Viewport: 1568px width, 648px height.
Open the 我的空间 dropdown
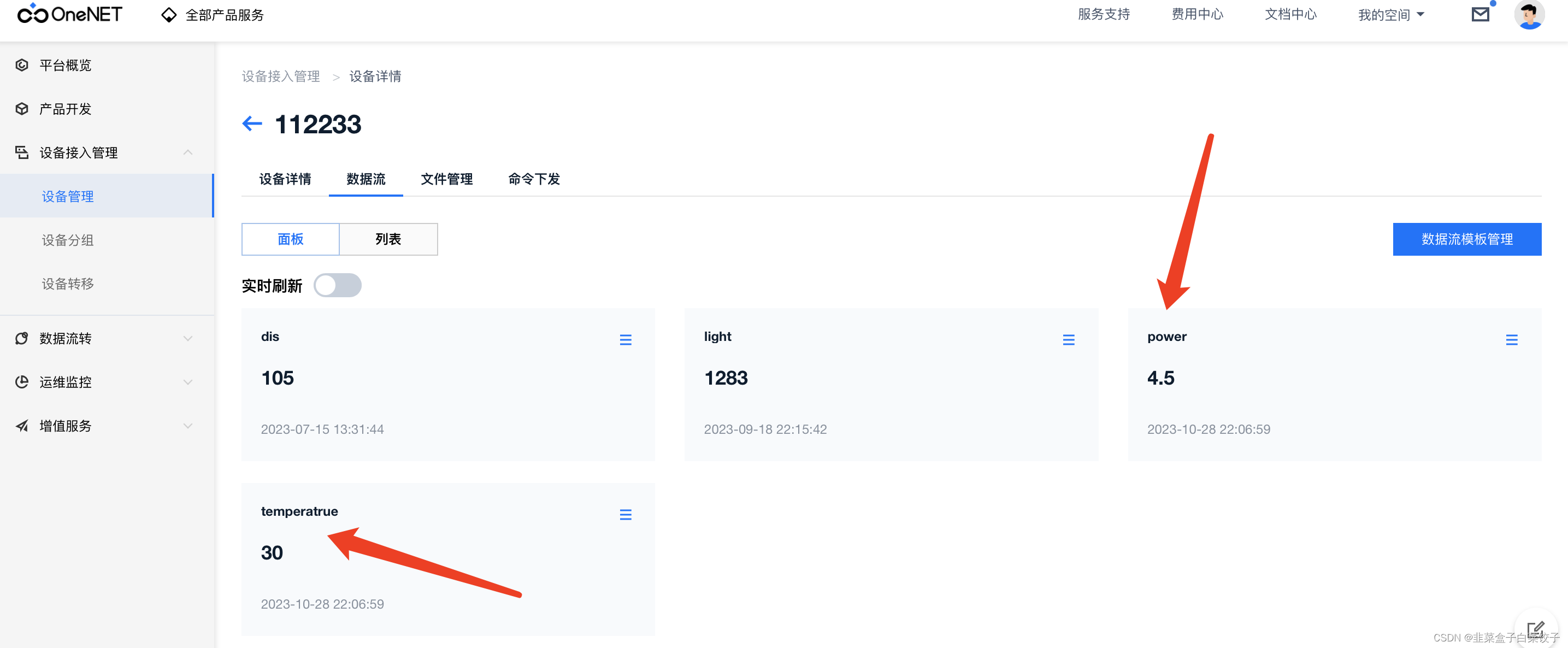[x=1391, y=15]
